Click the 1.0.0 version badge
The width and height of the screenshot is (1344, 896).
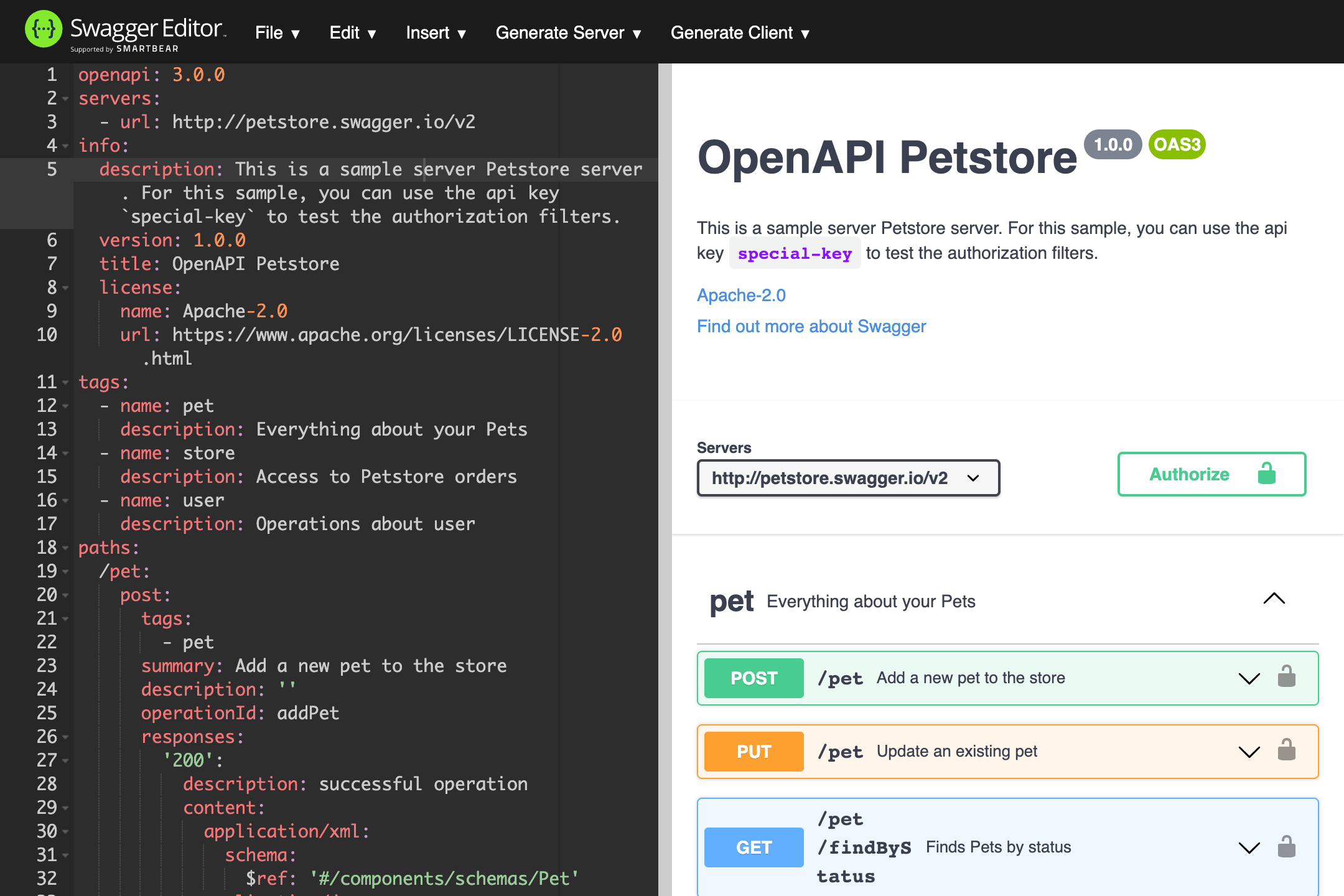click(1113, 144)
